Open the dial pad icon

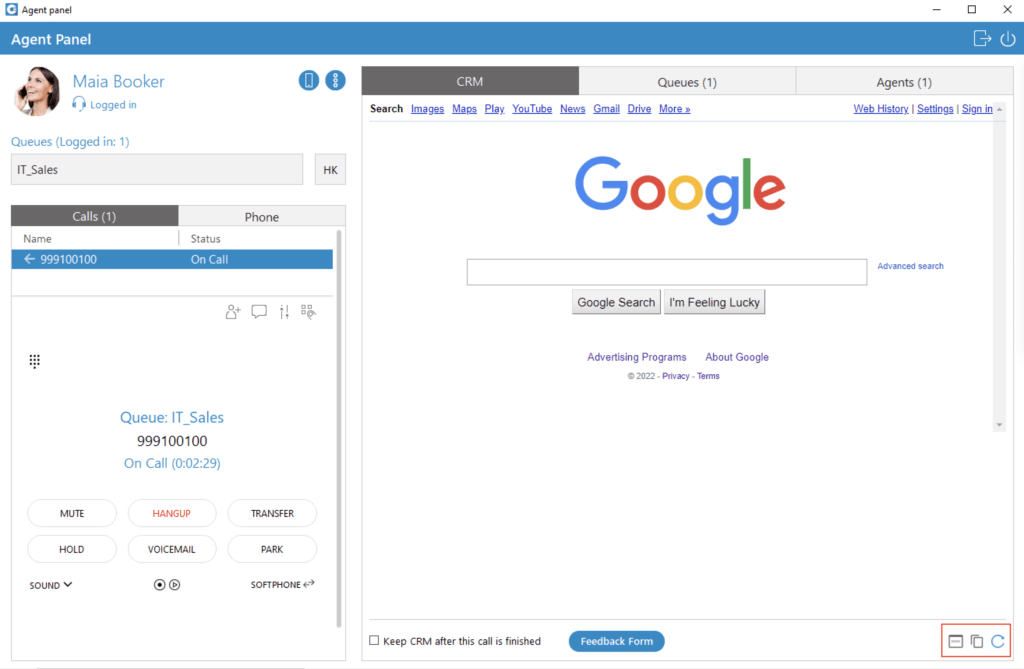35,361
